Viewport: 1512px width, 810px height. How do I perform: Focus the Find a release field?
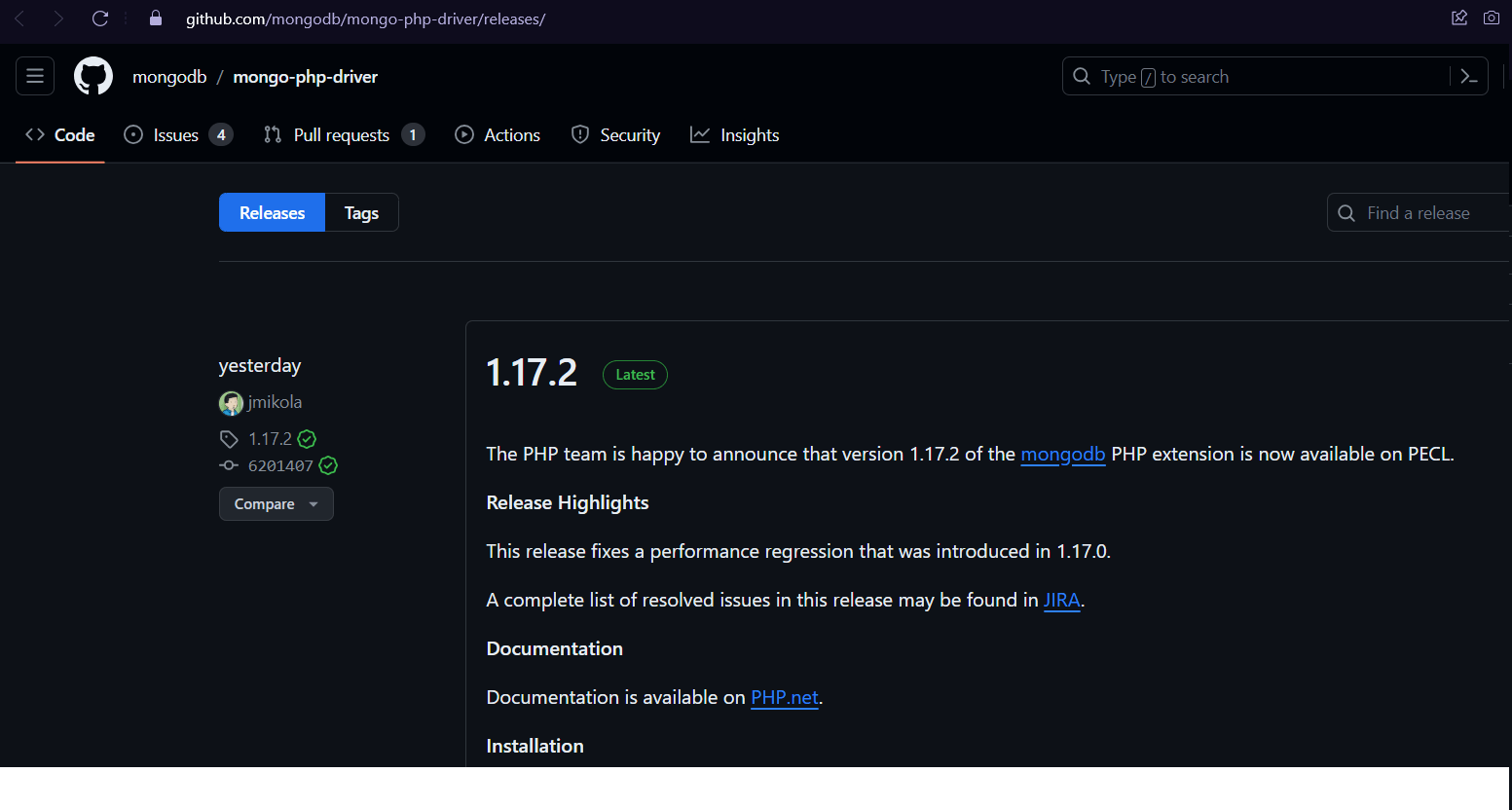click(x=1419, y=212)
